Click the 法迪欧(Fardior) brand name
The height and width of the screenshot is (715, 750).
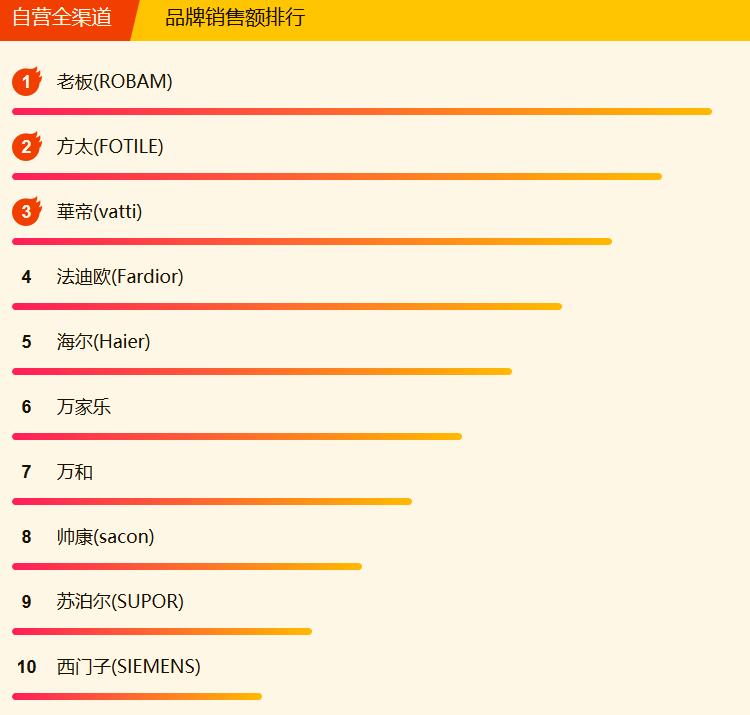tap(120, 277)
